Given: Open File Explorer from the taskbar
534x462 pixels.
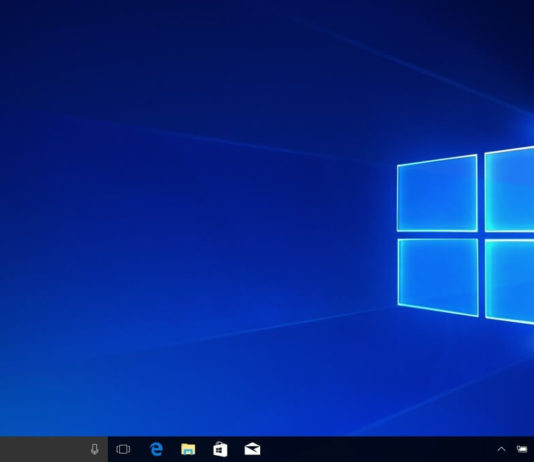Looking at the screenshot, I should pos(188,449).
